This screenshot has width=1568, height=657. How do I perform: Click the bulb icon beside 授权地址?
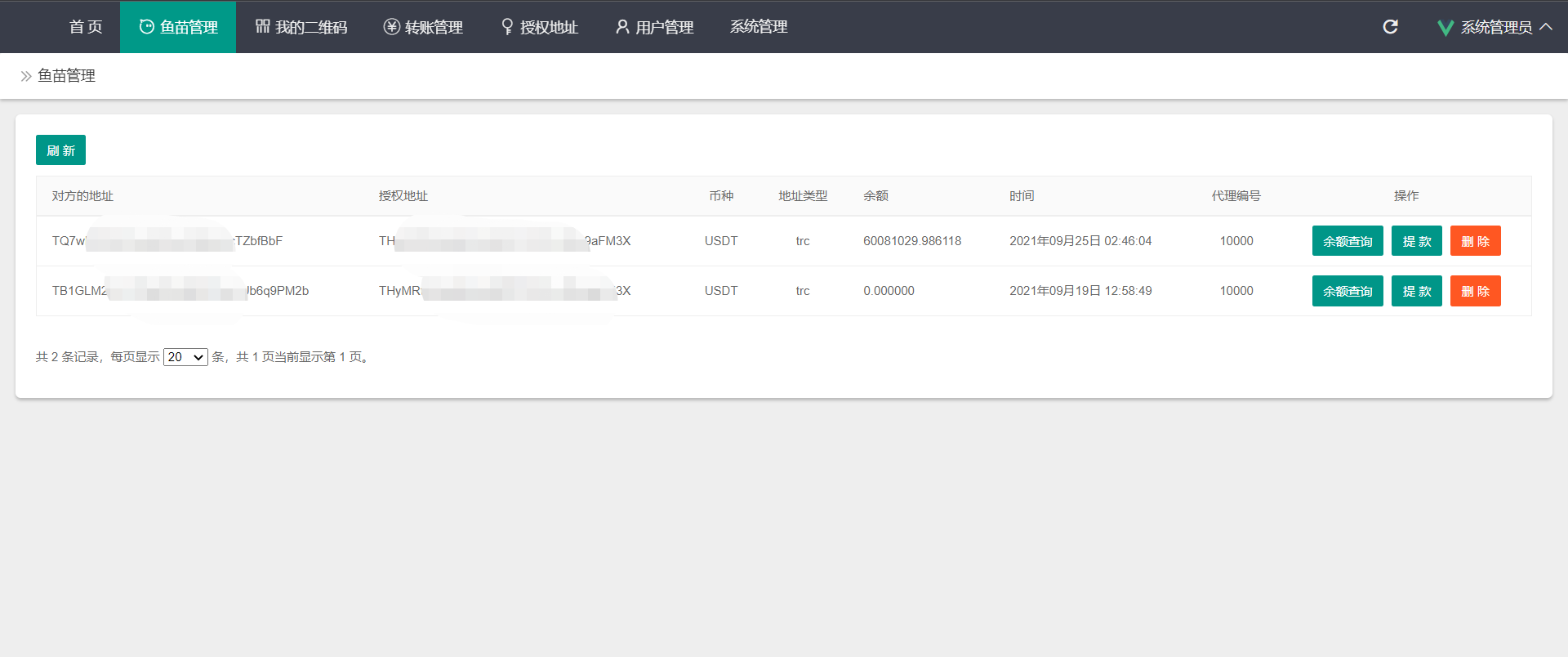point(507,27)
